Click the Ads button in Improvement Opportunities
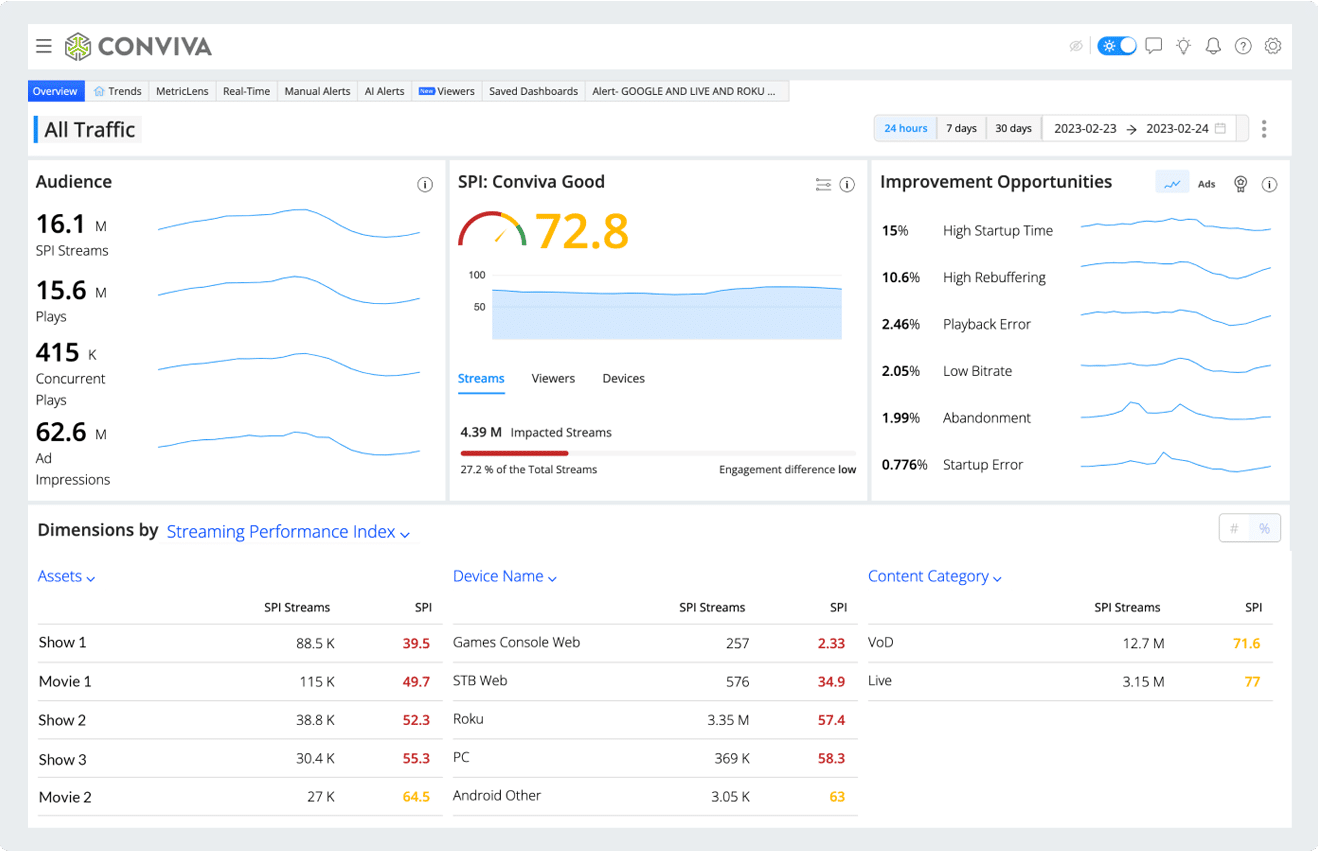This screenshot has width=1318, height=851. click(1207, 184)
